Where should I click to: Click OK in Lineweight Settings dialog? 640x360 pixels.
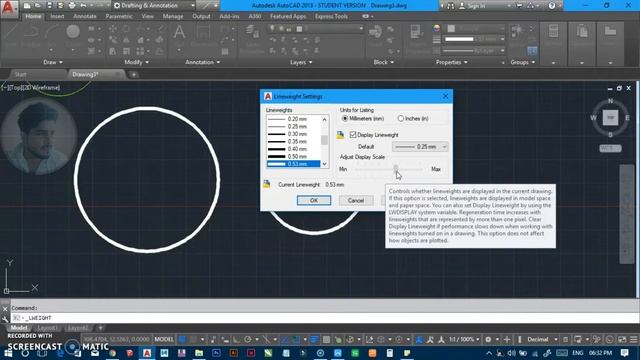314,200
